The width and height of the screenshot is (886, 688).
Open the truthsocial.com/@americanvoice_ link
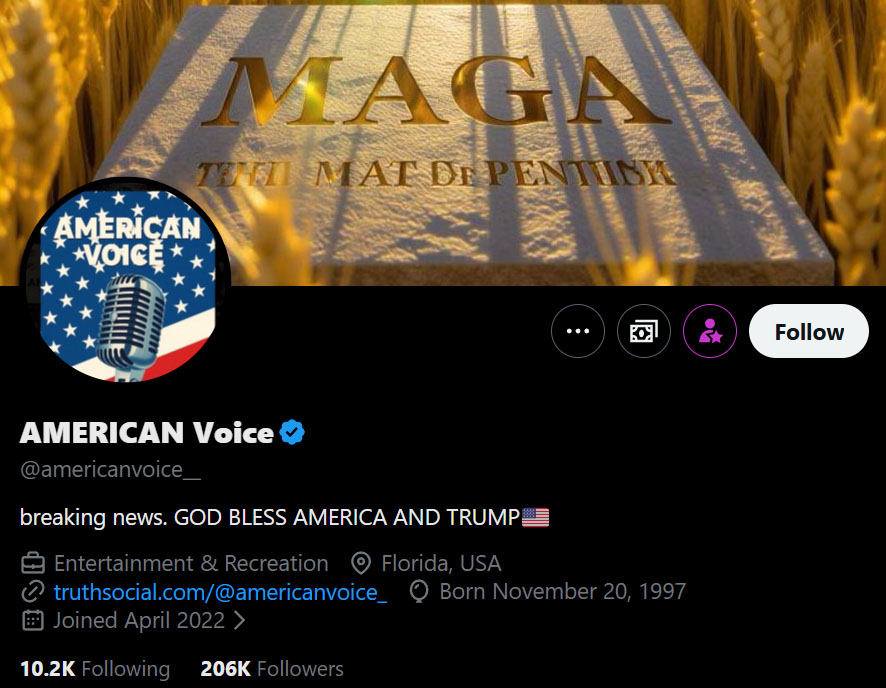pyautogui.click(x=220, y=591)
